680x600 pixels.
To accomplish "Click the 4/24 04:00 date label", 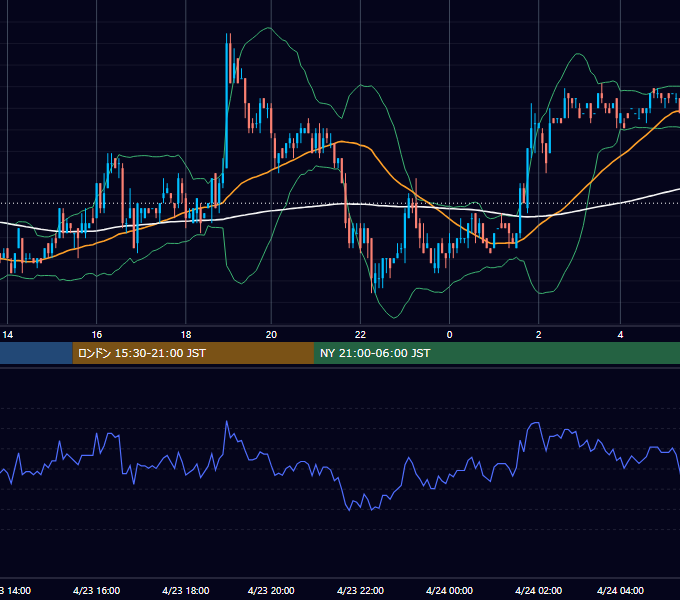I will 621,590.
